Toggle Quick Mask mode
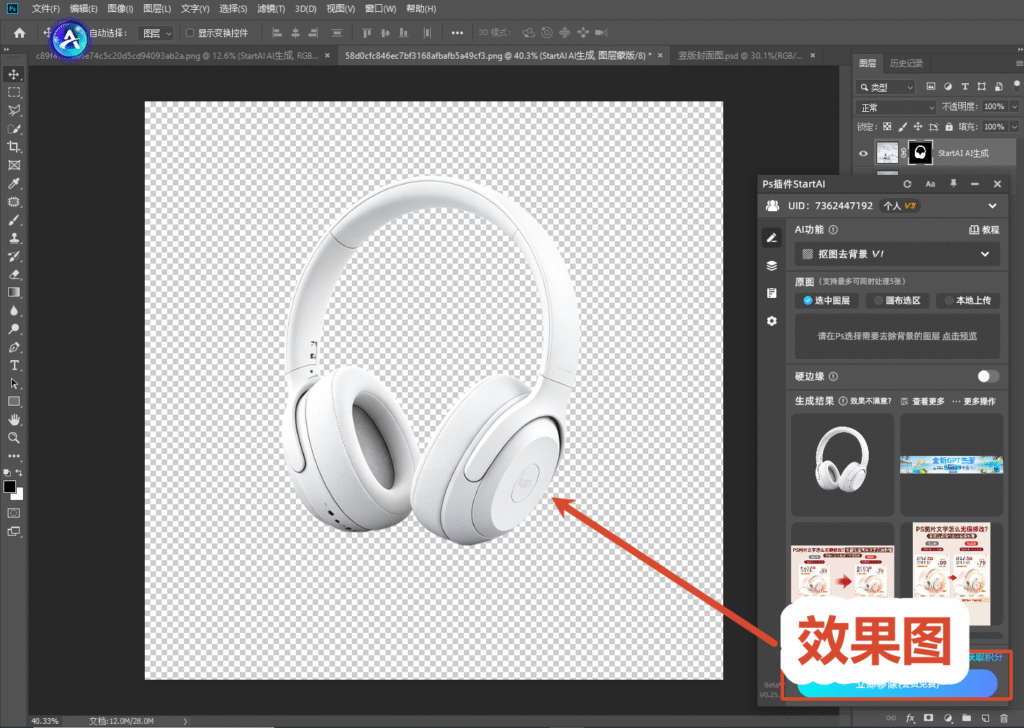The image size is (1024, 728). [14, 513]
